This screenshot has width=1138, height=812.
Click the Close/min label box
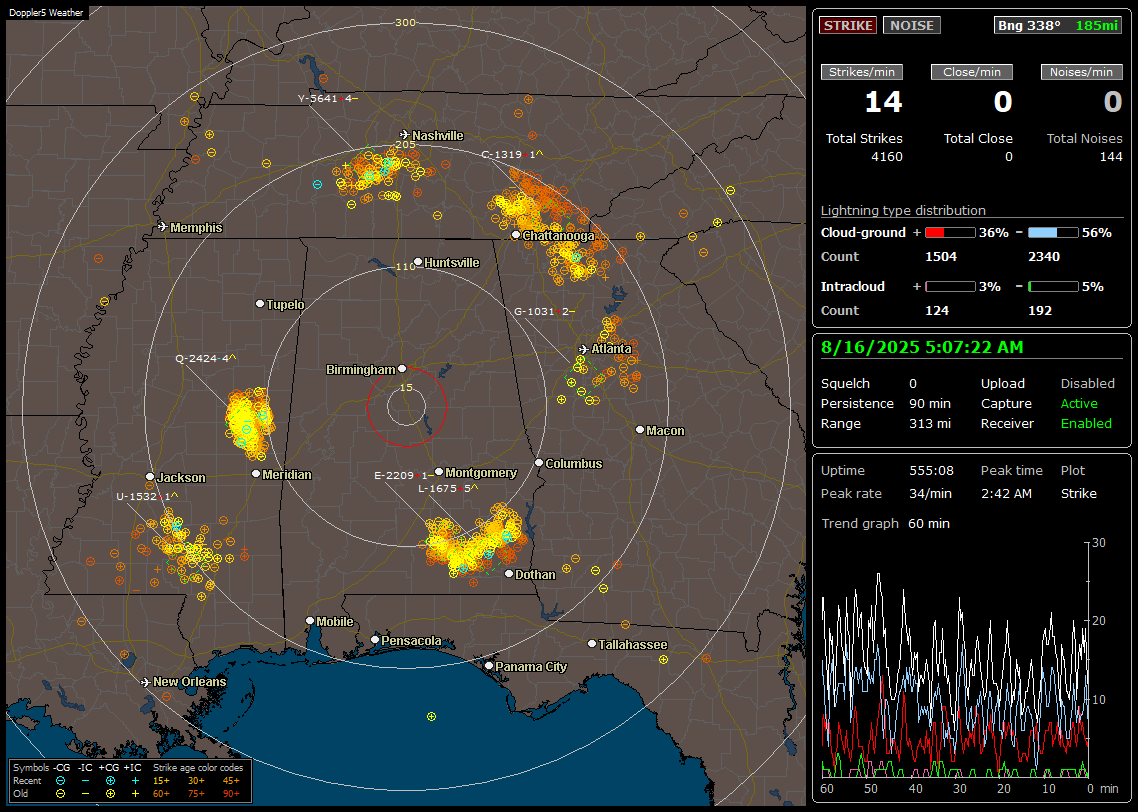tap(972, 72)
